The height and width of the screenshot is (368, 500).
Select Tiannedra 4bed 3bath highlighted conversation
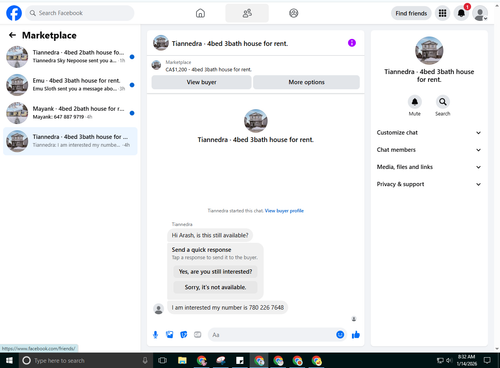point(70,141)
